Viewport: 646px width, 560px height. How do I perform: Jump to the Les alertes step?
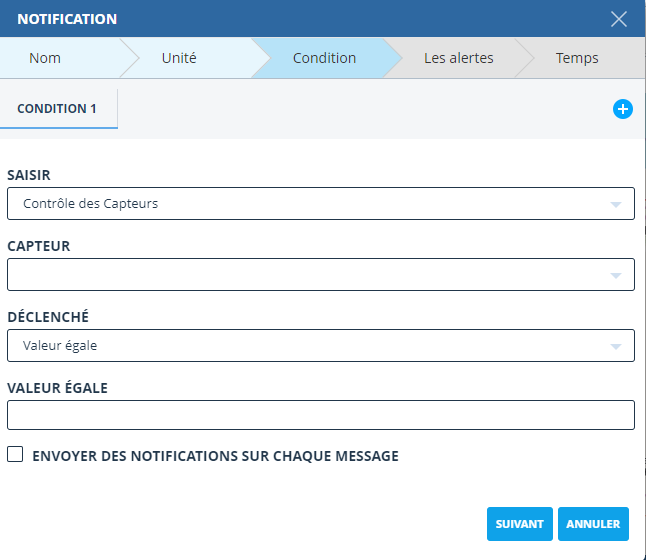[x=458, y=58]
